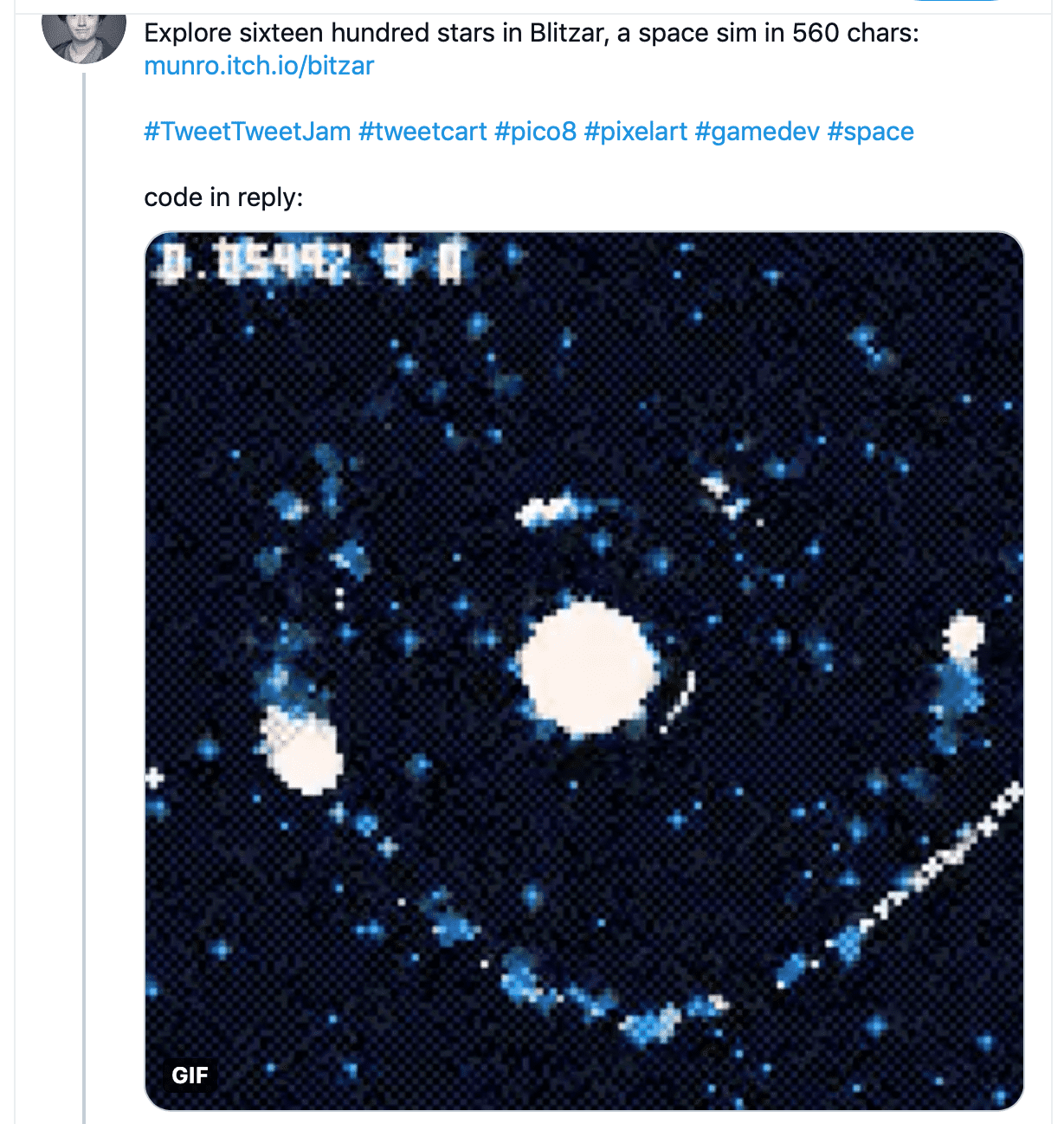Follow the #pico8 hashtag link
This screenshot has width=1064, height=1124.
pos(535,132)
